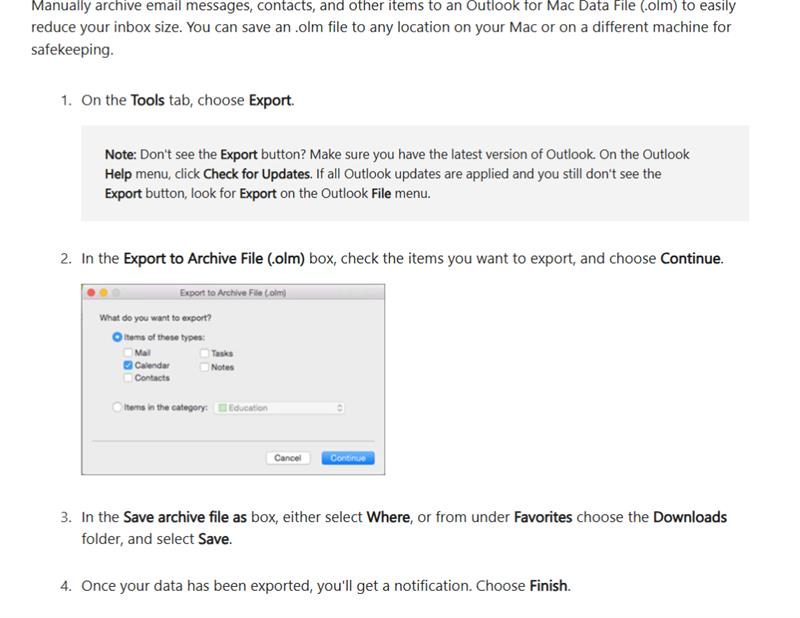Select the 'Items of these types' radio button
800x618 pixels.
[117, 337]
